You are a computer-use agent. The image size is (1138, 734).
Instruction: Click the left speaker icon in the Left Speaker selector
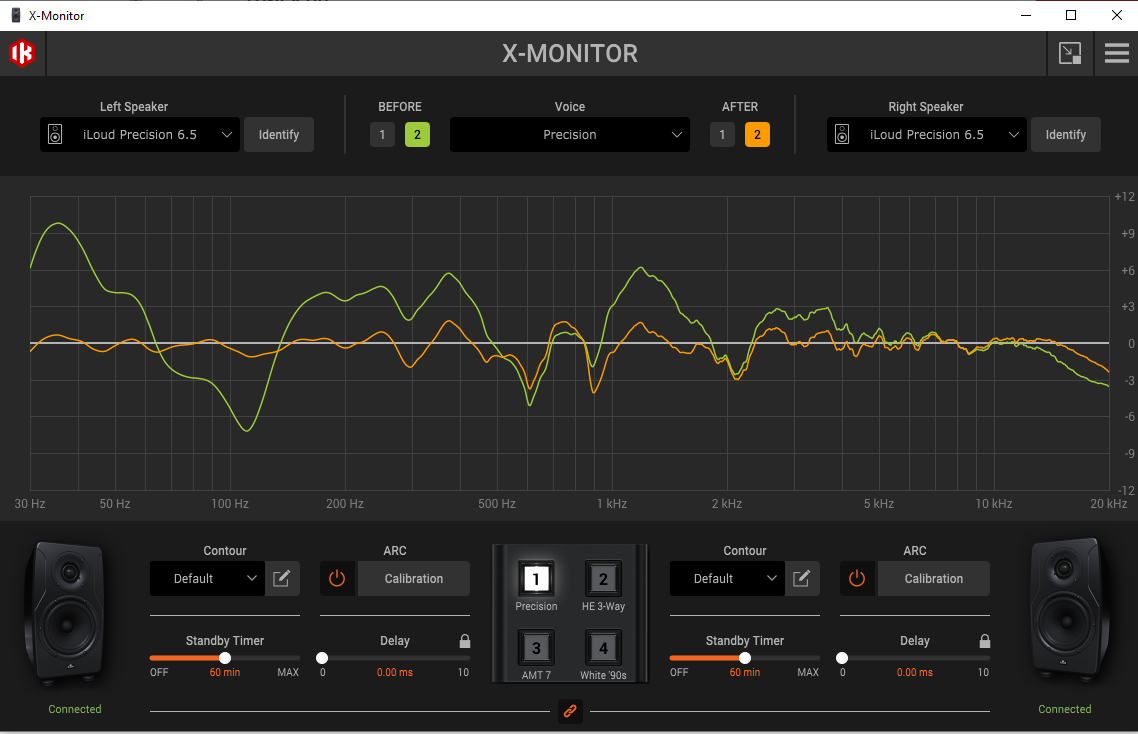pyautogui.click(x=55, y=134)
